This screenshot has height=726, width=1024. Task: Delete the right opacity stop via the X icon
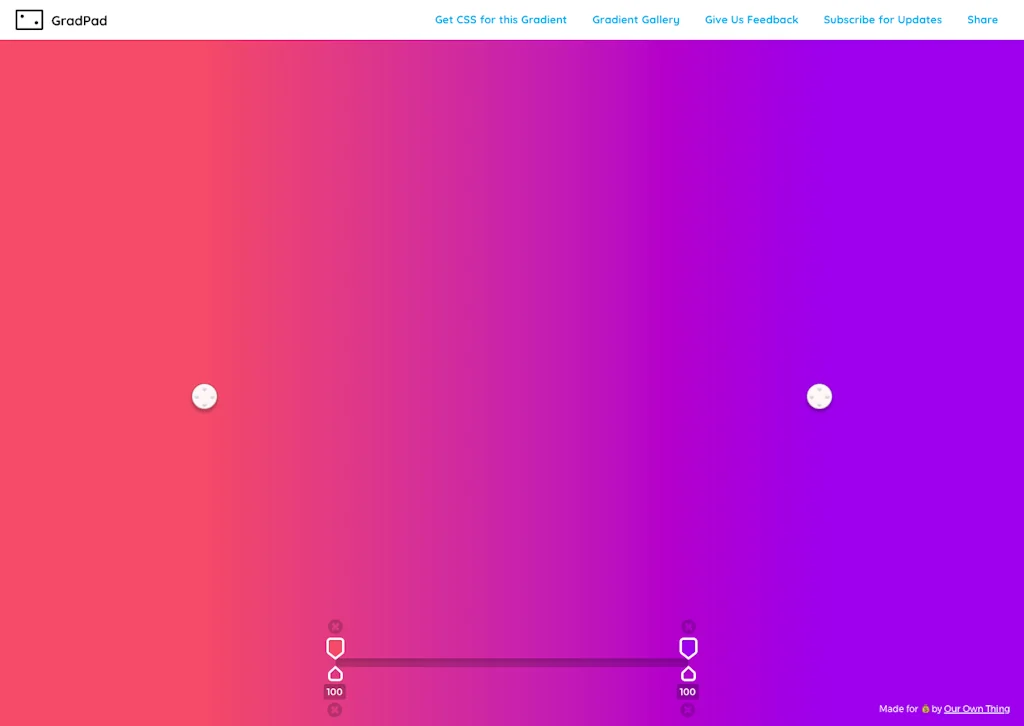(x=688, y=709)
